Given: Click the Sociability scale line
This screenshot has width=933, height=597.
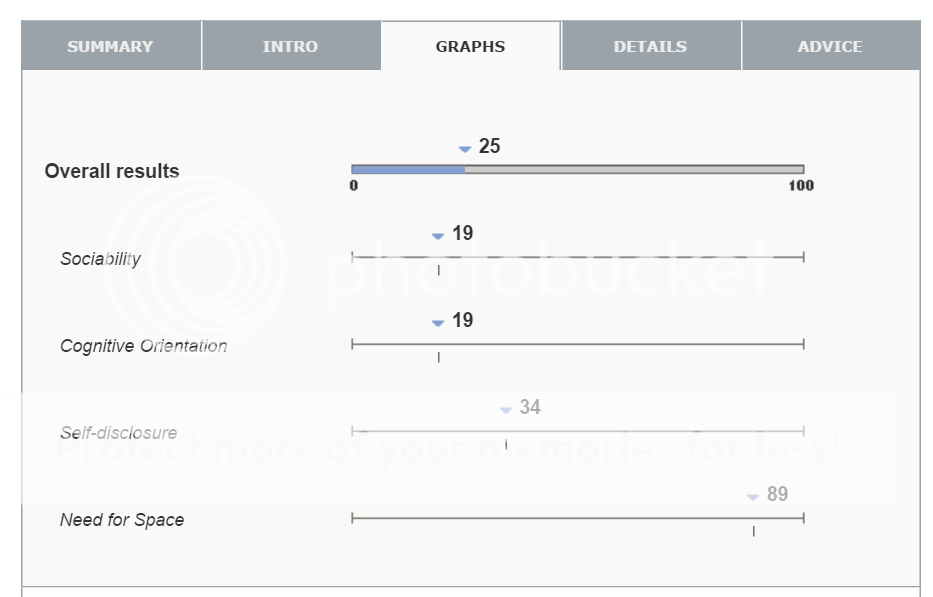Looking at the screenshot, I should (577, 257).
